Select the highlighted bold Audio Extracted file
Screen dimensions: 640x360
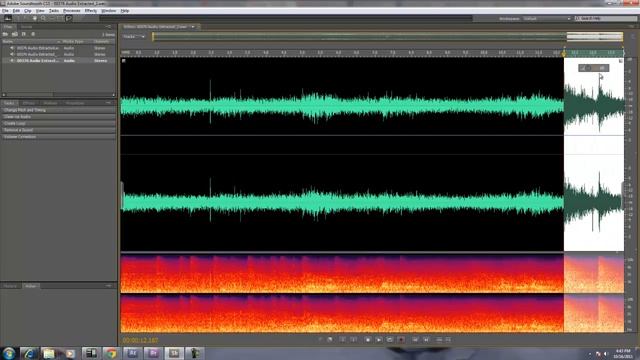(59, 60)
